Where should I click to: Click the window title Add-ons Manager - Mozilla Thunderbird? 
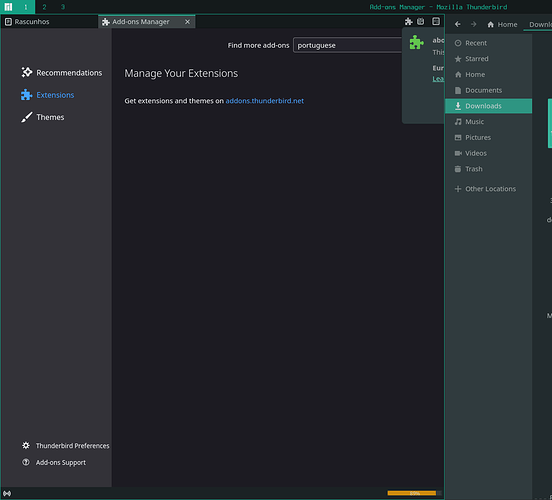click(x=438, y=7)
